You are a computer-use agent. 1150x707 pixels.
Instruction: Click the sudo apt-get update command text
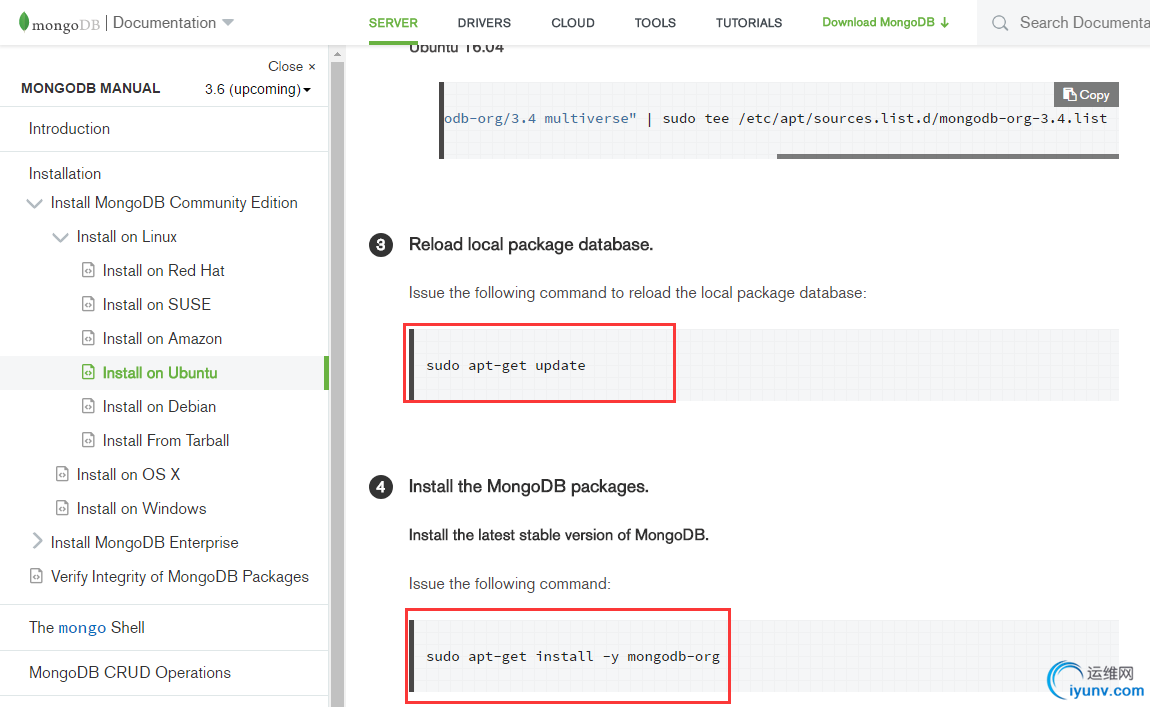506,365
